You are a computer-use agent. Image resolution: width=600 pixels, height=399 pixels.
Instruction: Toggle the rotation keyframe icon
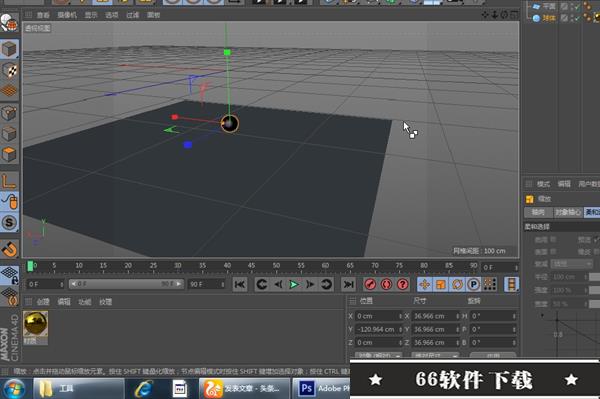[457, 284]
